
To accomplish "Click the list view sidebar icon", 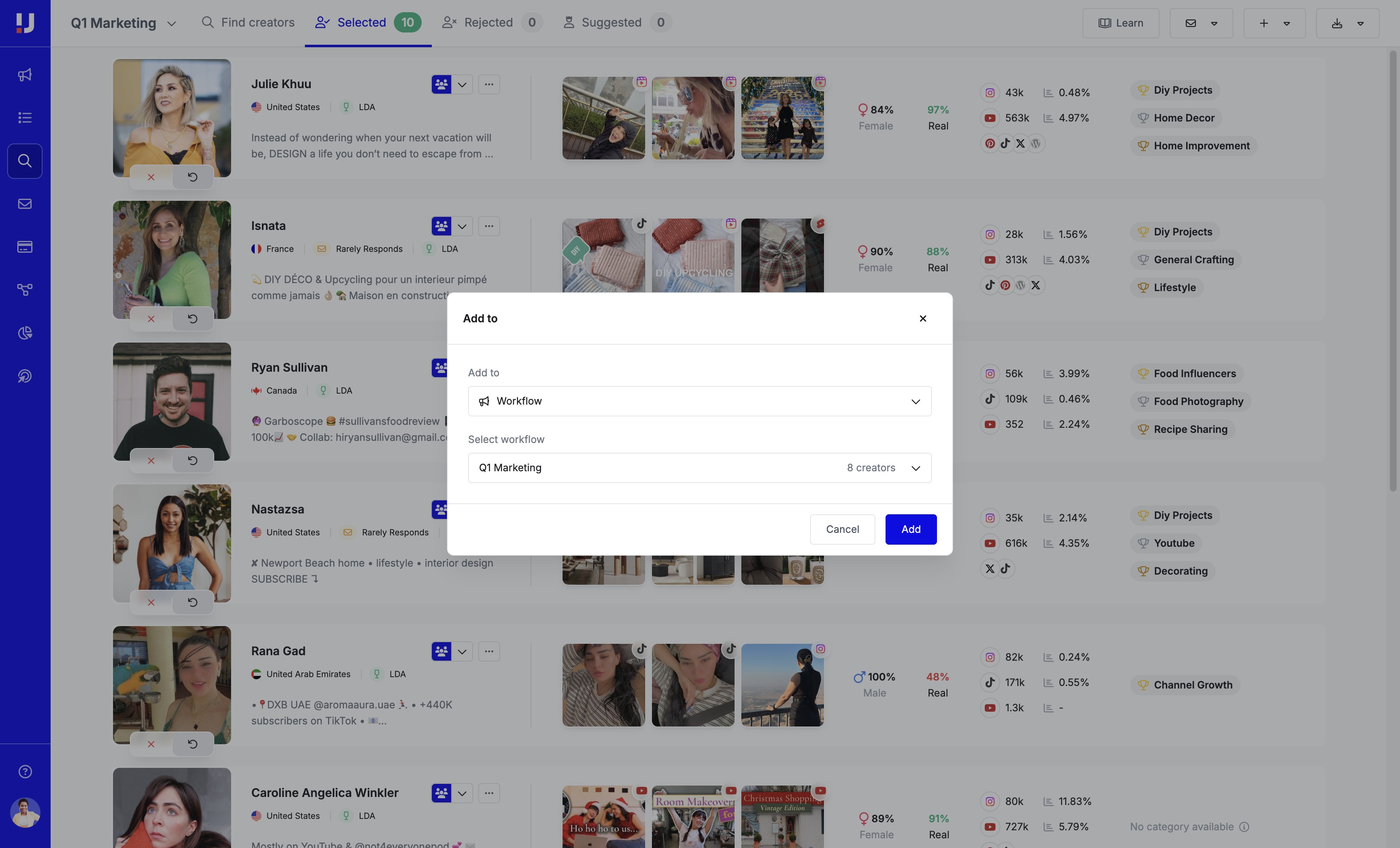I will [25, 118].
